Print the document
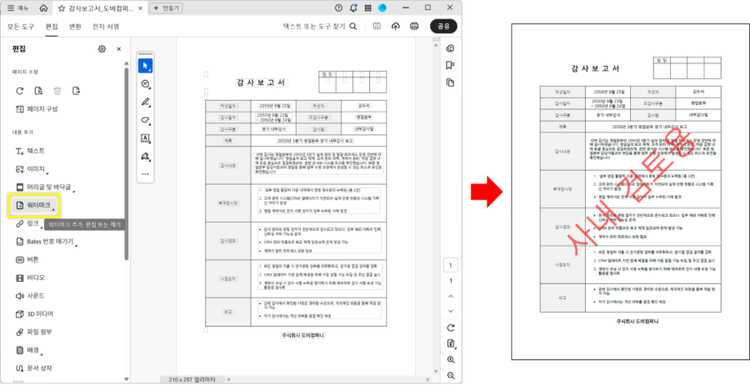The image size is (750, 385). point(414,26)
